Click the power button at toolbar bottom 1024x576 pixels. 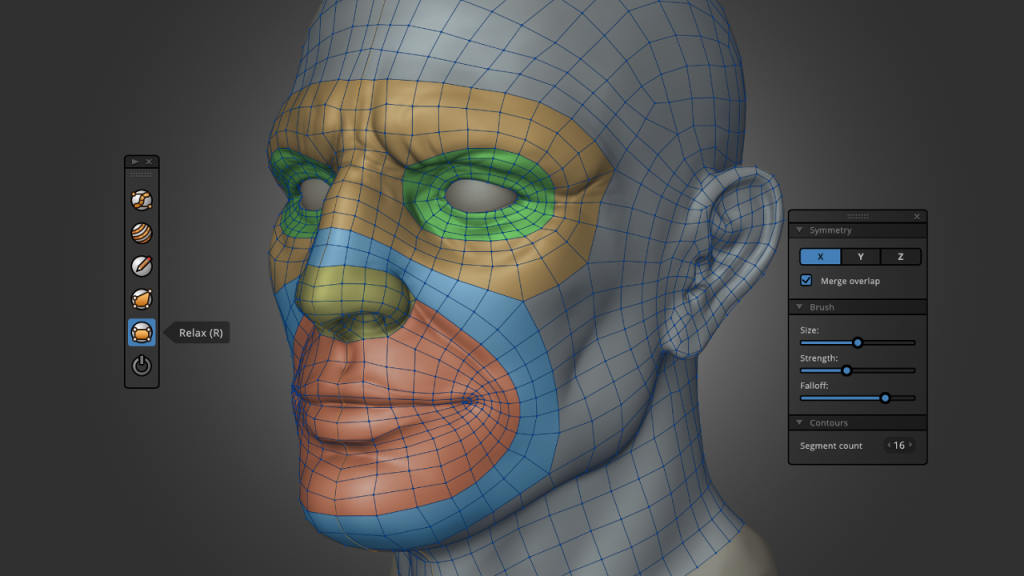(x=140, y=364)
